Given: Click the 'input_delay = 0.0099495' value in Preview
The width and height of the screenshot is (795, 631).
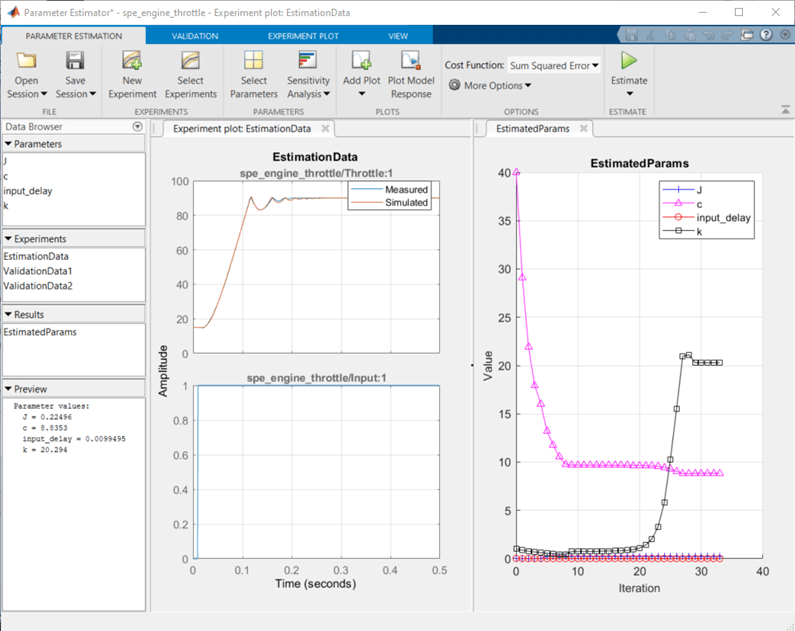Looking at the screenshot, I should point(74,439).
